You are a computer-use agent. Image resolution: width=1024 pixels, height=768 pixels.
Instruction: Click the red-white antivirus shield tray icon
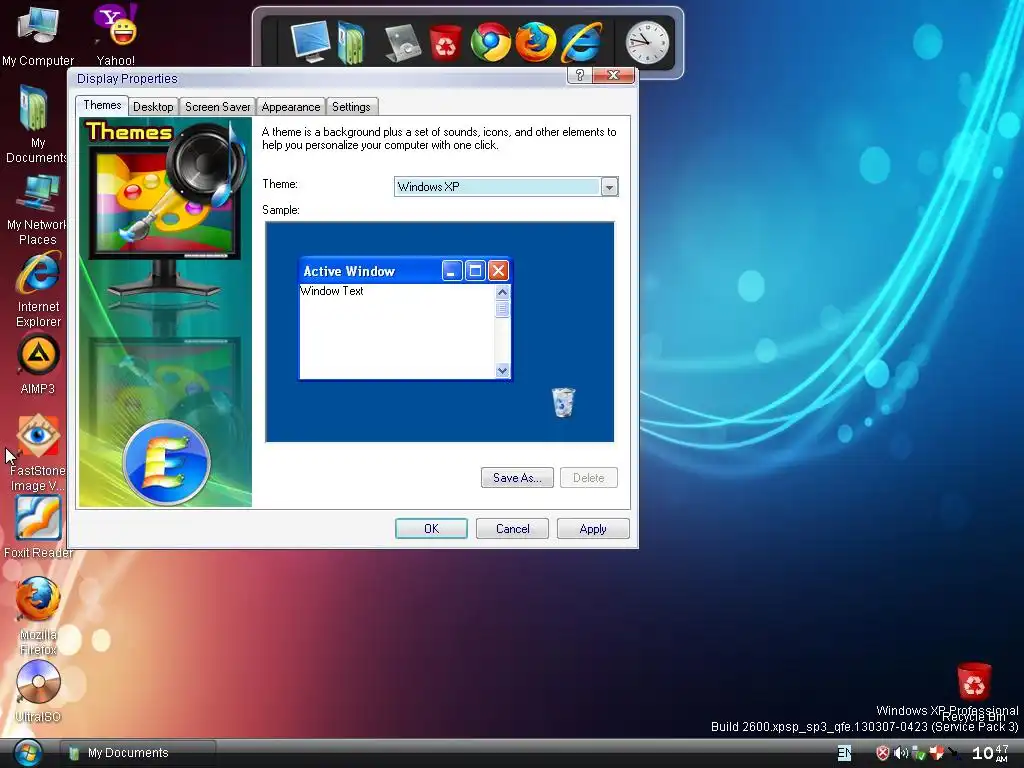coord(936,753)
